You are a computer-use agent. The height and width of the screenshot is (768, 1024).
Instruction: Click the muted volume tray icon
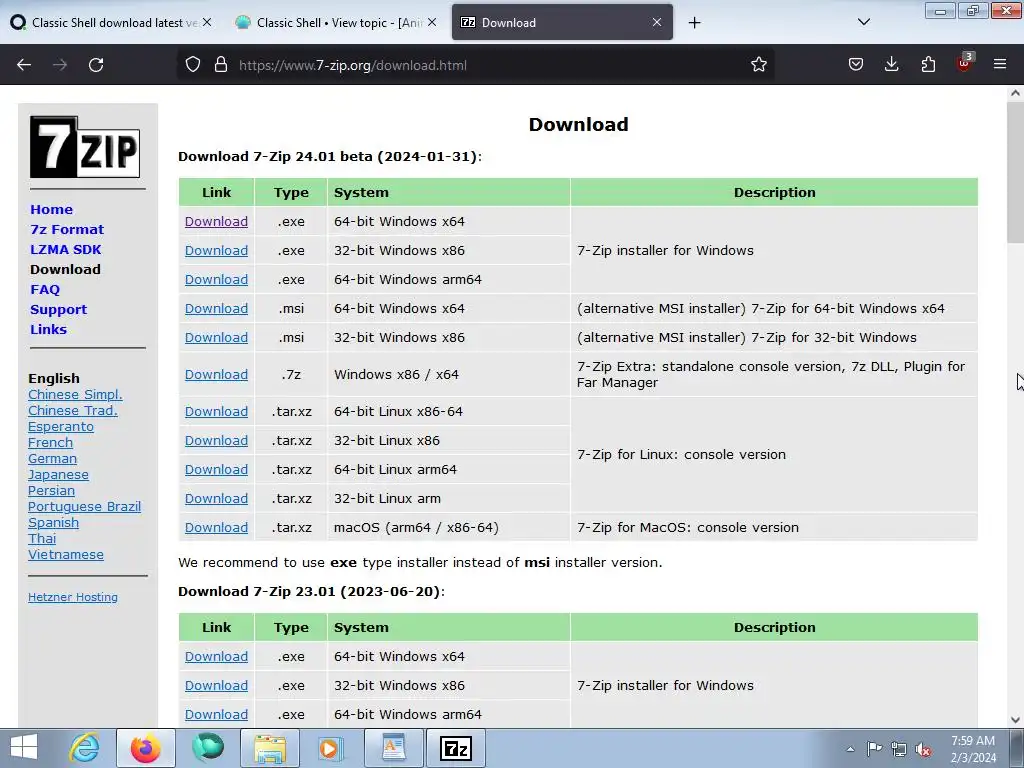pyautogui.click(x=923, y=749)
